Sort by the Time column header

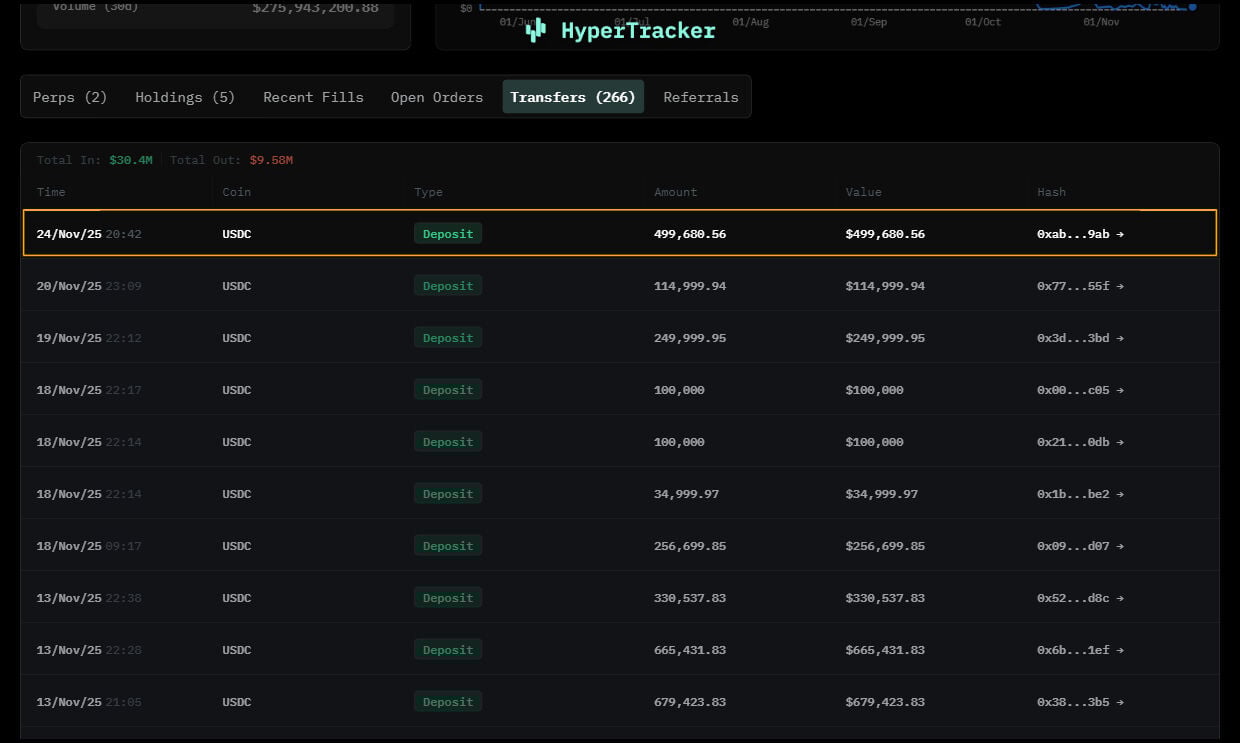point(51,191)
